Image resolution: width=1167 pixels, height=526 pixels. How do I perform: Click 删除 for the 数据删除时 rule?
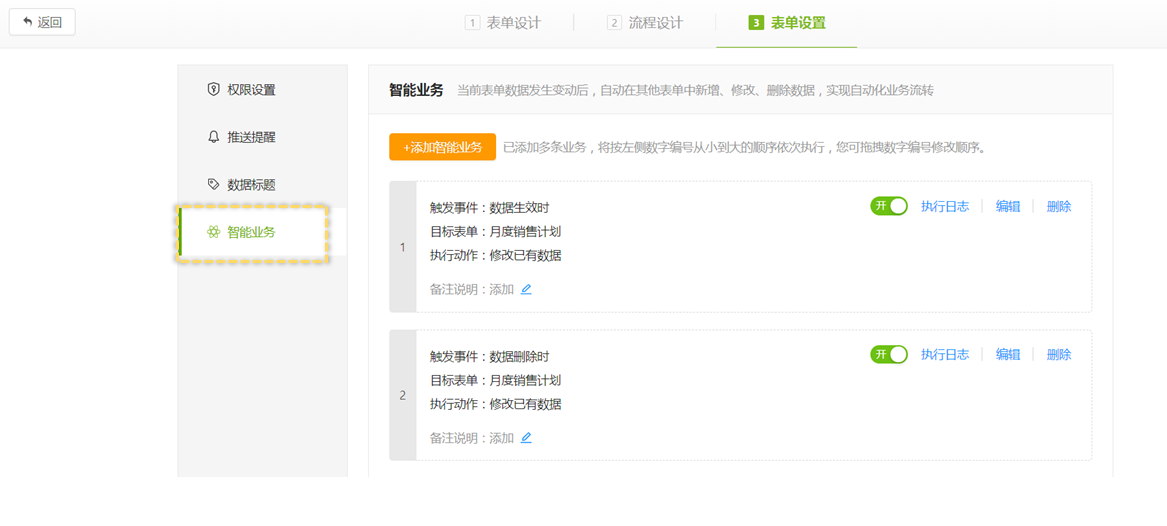click(x=1059, y=355)
